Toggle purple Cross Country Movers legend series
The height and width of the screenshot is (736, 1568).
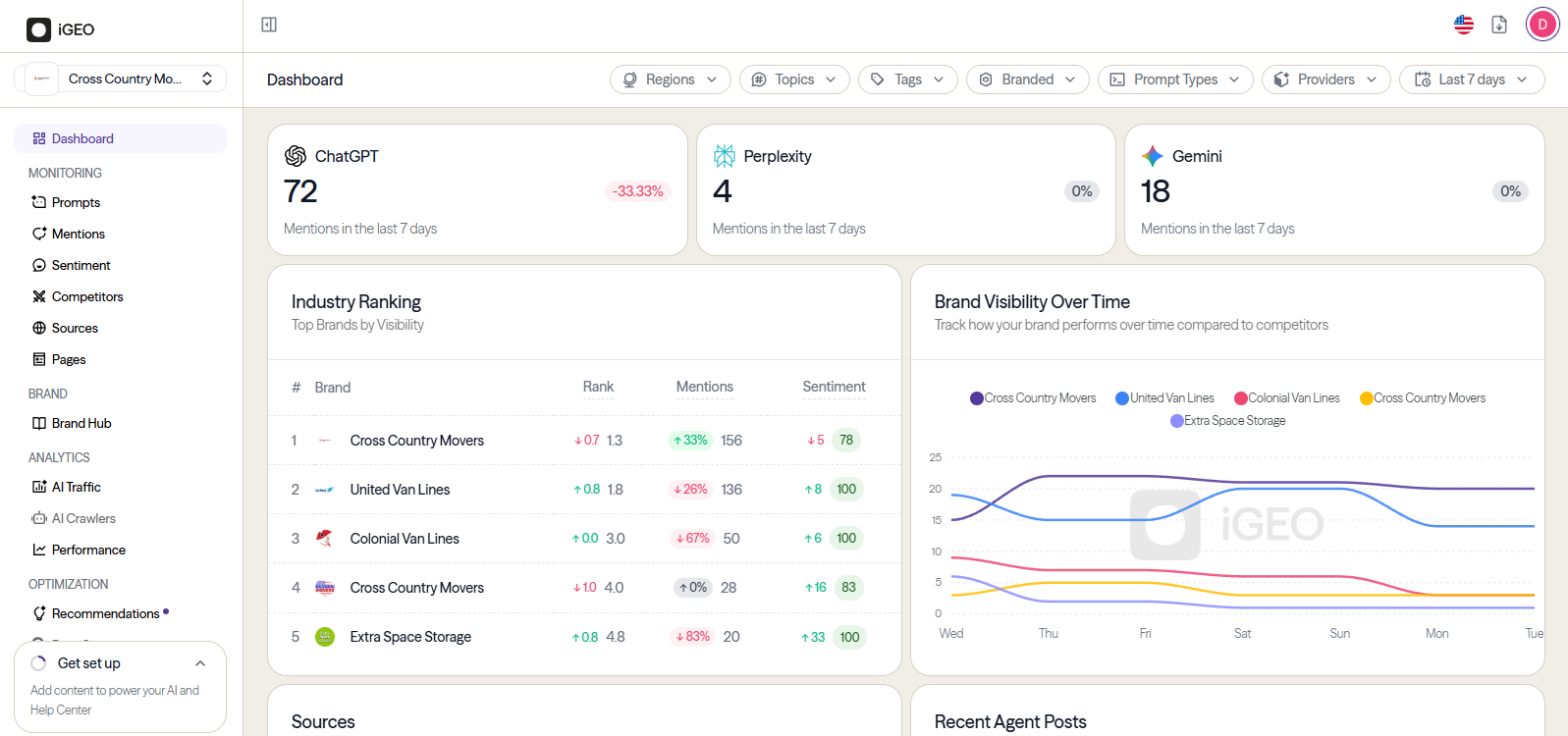[x=1033, y=397]
